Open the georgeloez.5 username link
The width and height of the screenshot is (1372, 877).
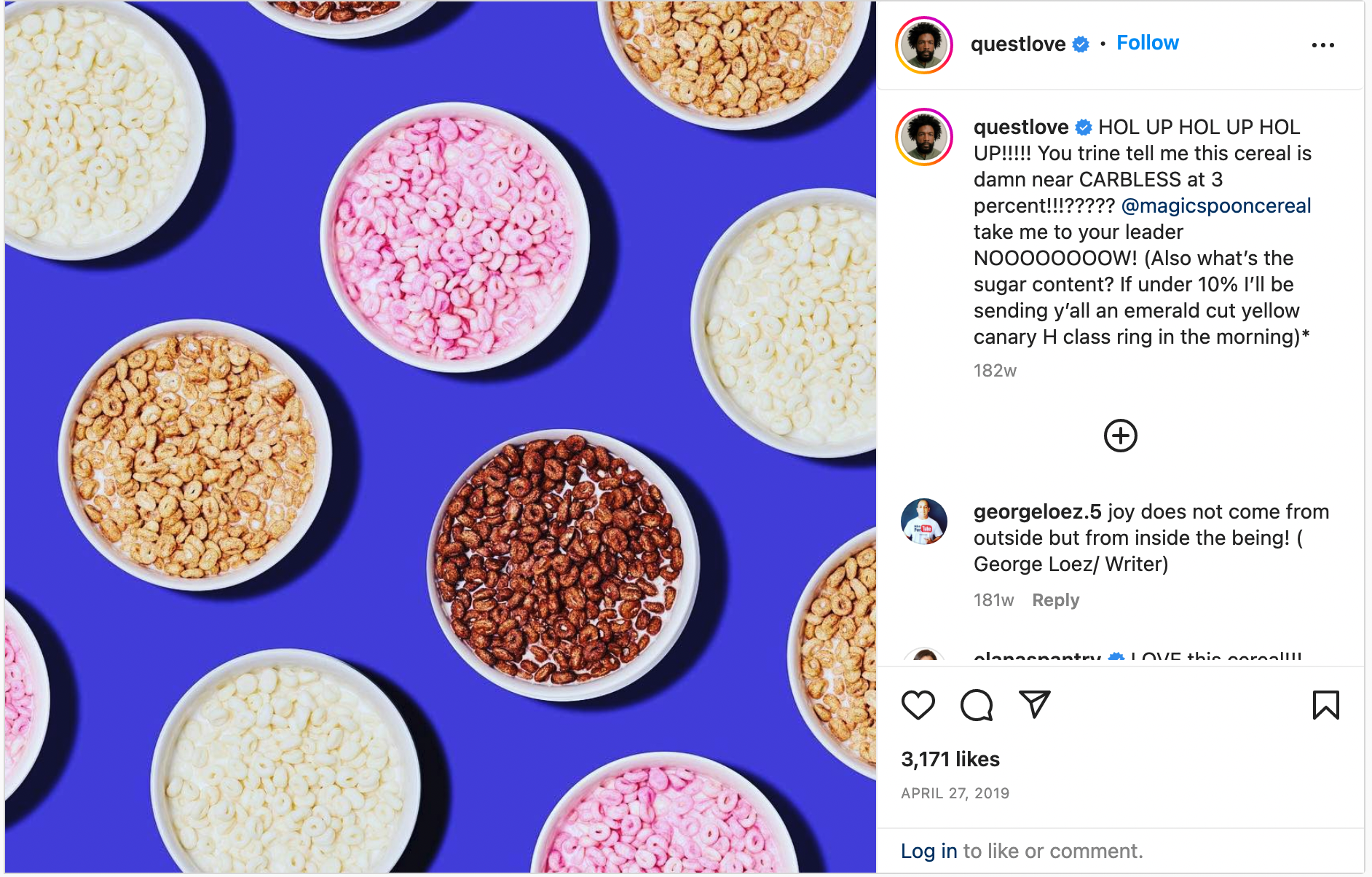point(1037,511)
